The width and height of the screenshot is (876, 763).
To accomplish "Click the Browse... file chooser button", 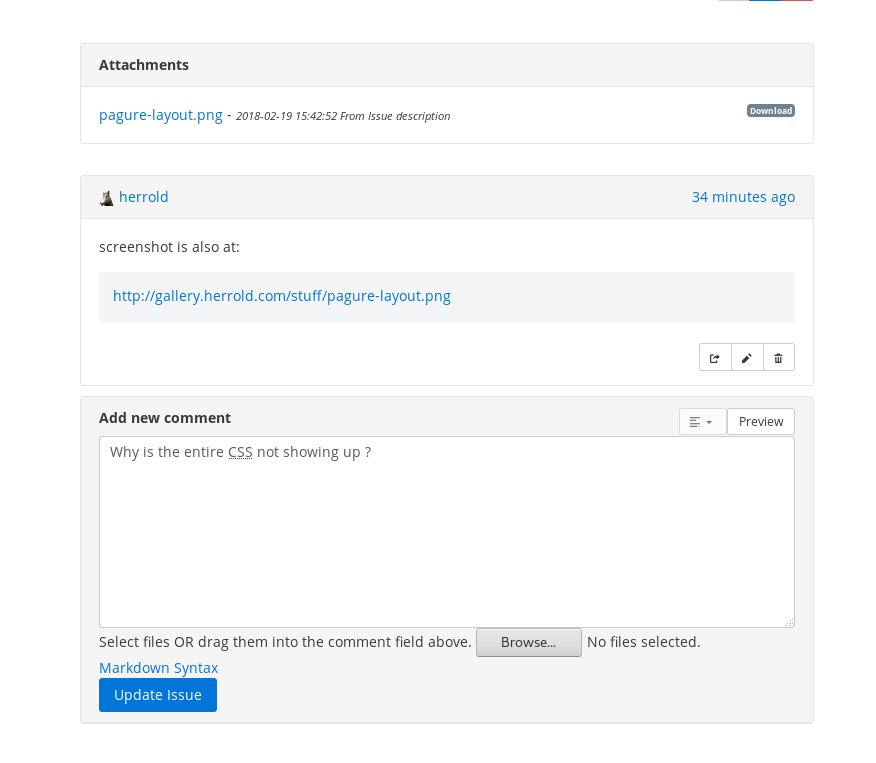I will coord(529,642).
